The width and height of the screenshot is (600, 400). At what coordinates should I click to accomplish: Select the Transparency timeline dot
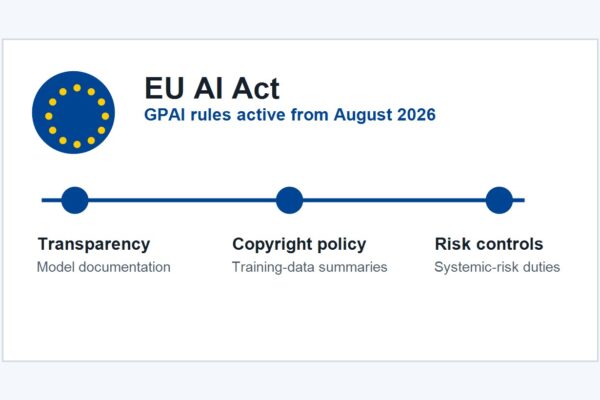[75, 200]
